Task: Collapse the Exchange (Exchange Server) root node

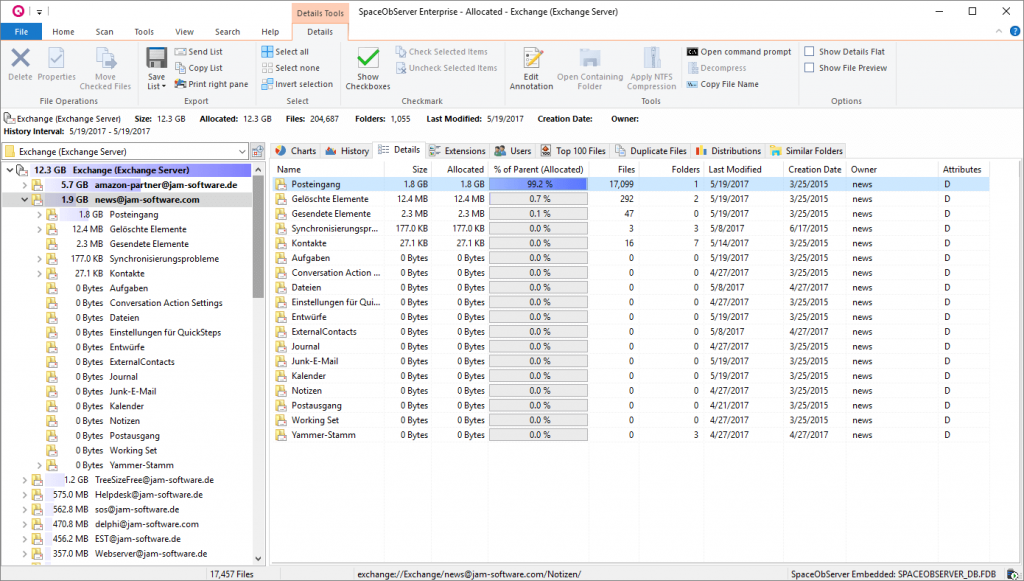Action: pyautogui.click(x=10, y=170)
